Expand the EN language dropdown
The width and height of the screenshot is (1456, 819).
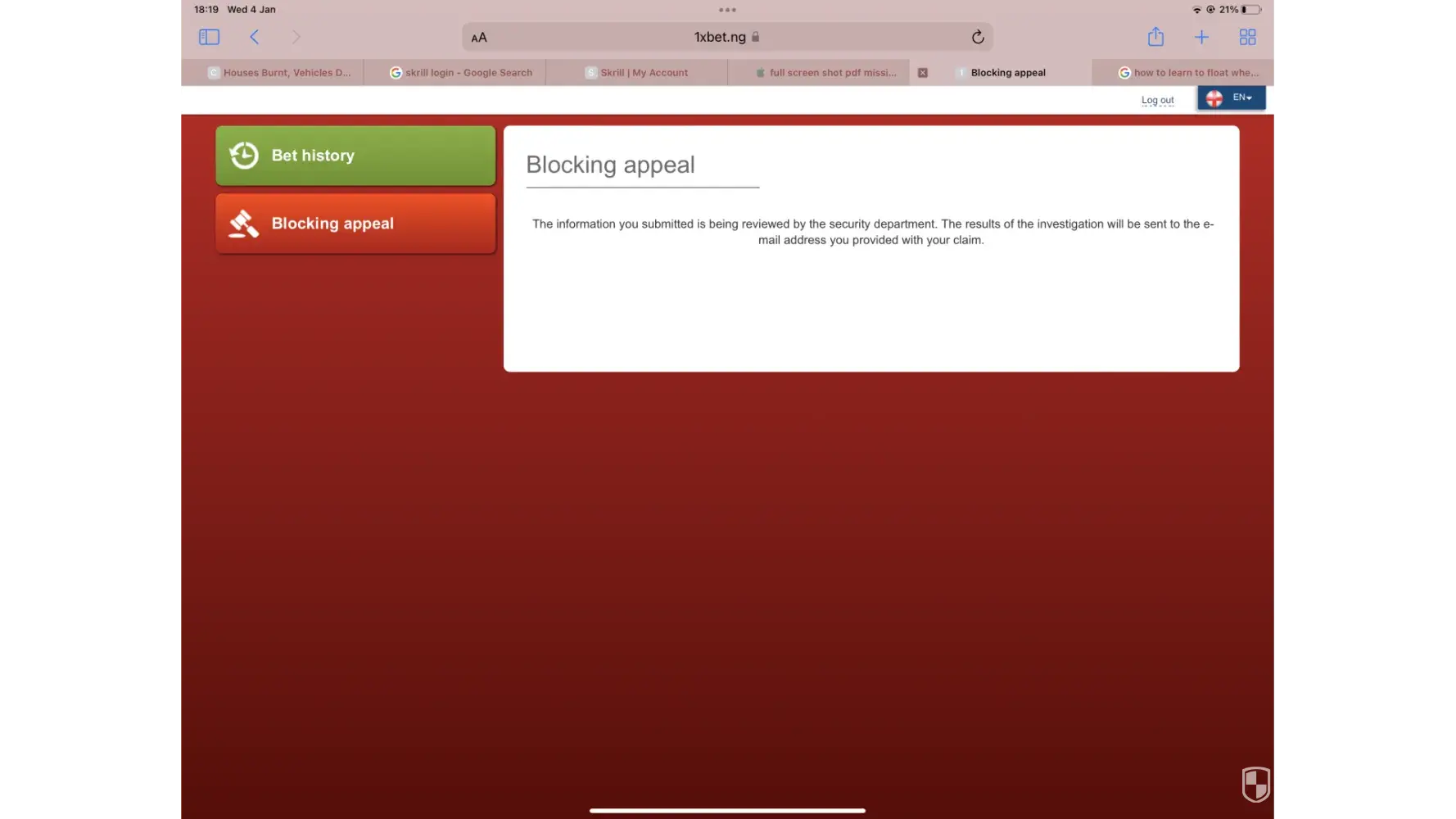pos(1232,97)
